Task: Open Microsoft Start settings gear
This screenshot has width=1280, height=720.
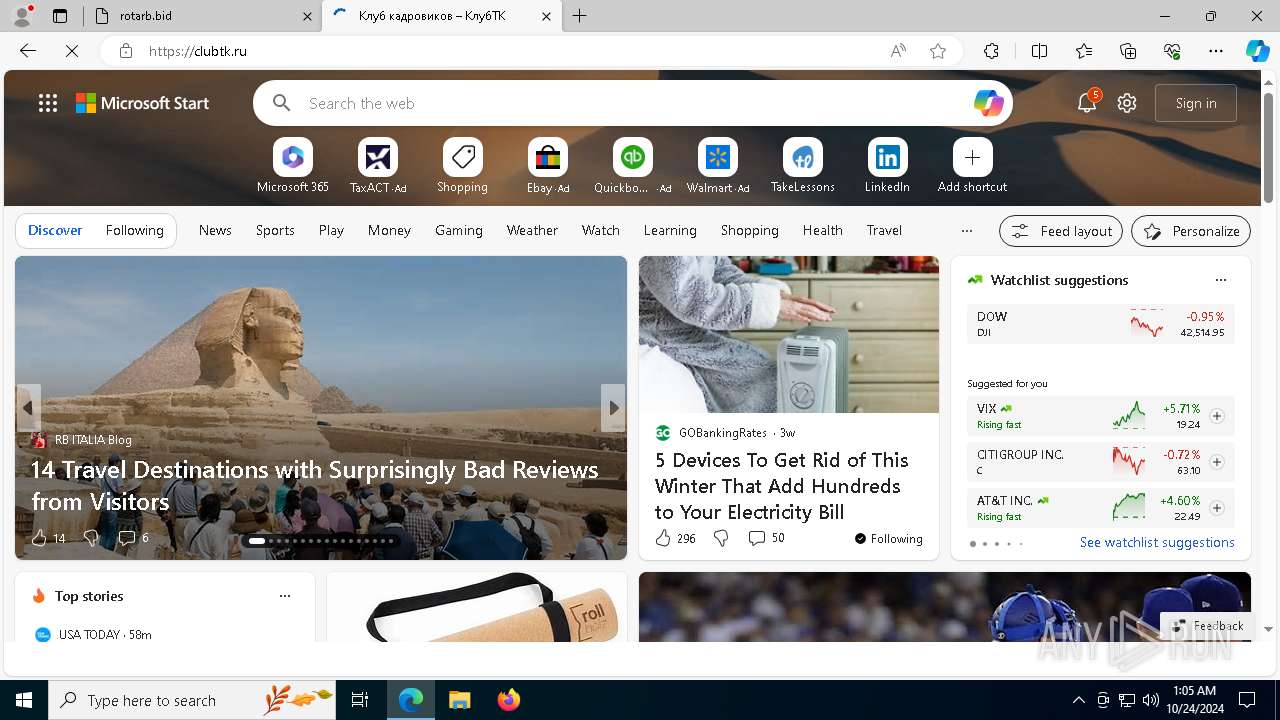Action: 1127,103
